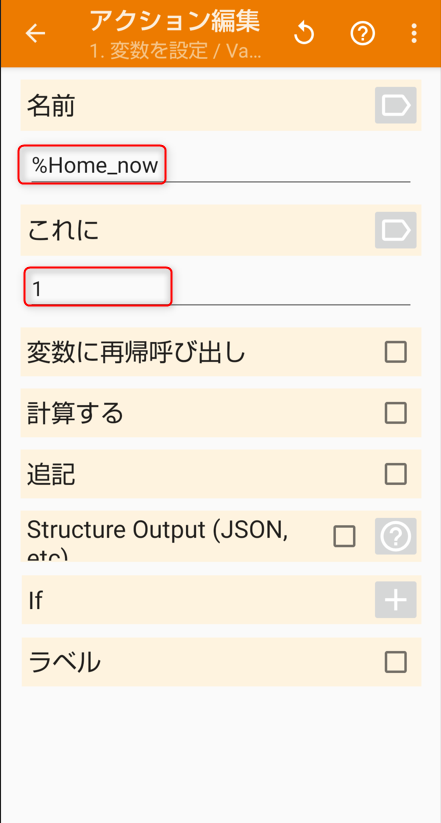Image resolution: width=441 pixels, height=823 pixels.
Task: Tap the アクション編集 title text
Action: [175, 21]
